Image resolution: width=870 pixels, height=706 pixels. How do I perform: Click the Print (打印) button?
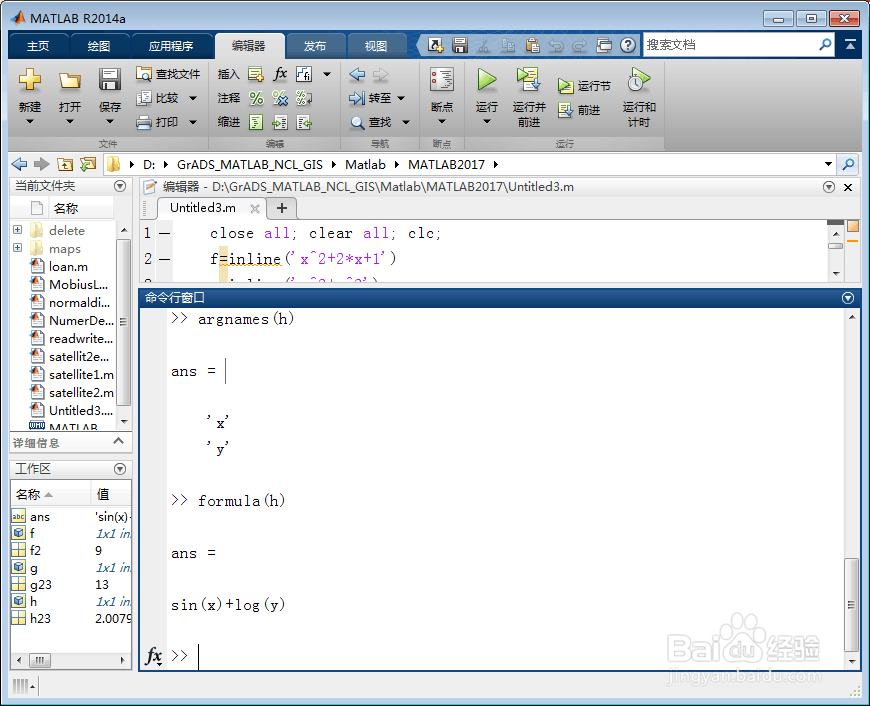click(158, 122)
